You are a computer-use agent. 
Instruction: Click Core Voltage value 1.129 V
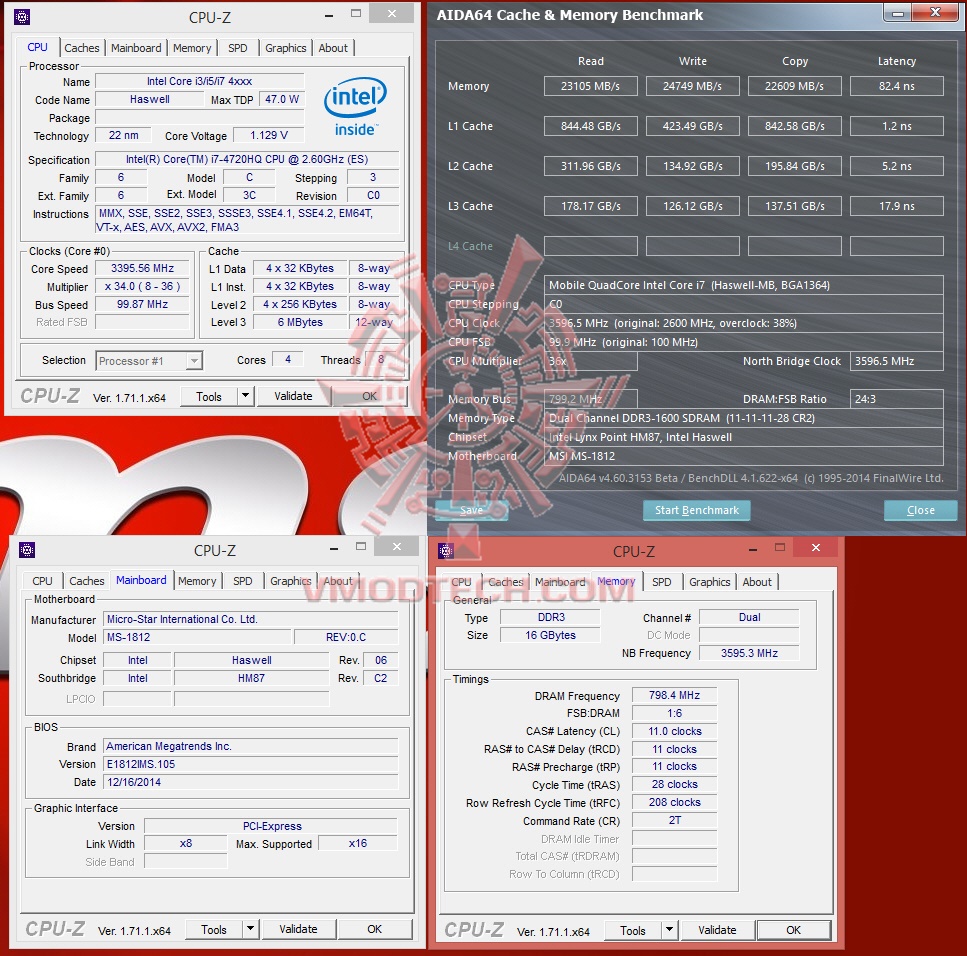point(269,135)
